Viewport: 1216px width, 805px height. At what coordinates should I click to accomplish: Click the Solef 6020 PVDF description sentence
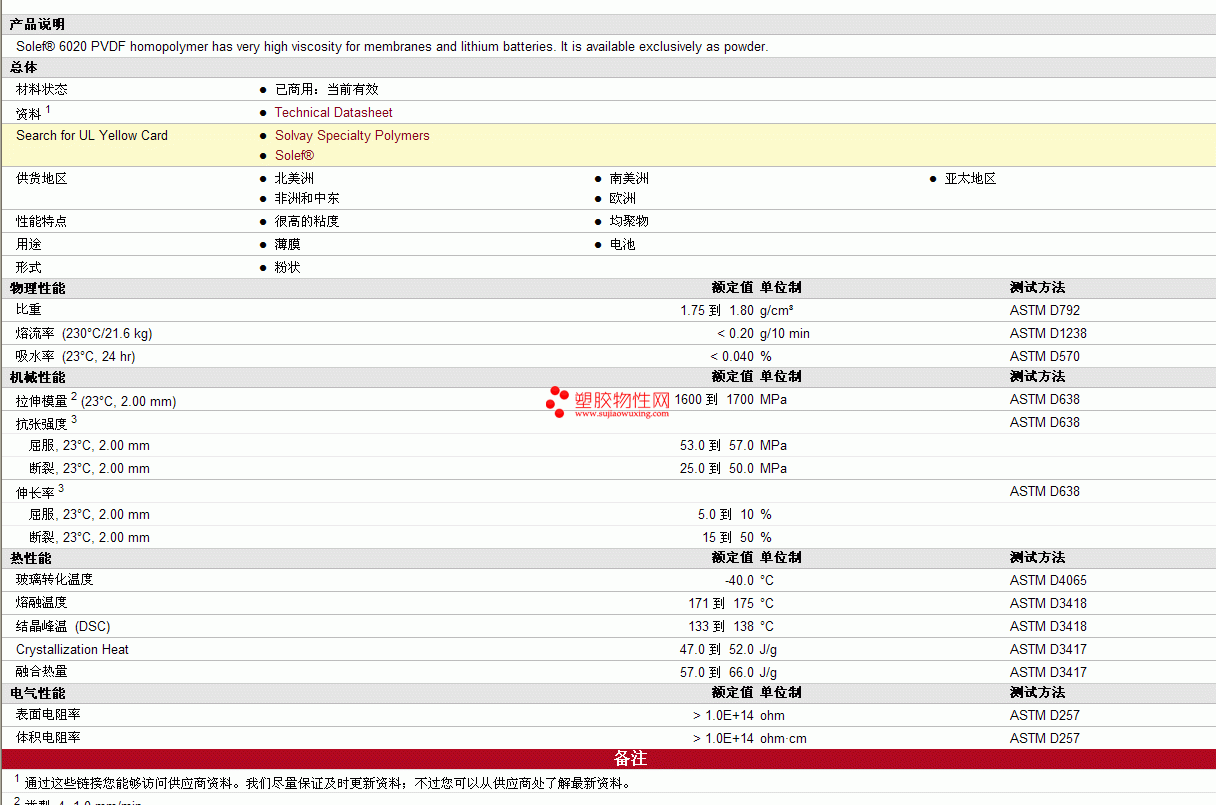coord(392,47)
